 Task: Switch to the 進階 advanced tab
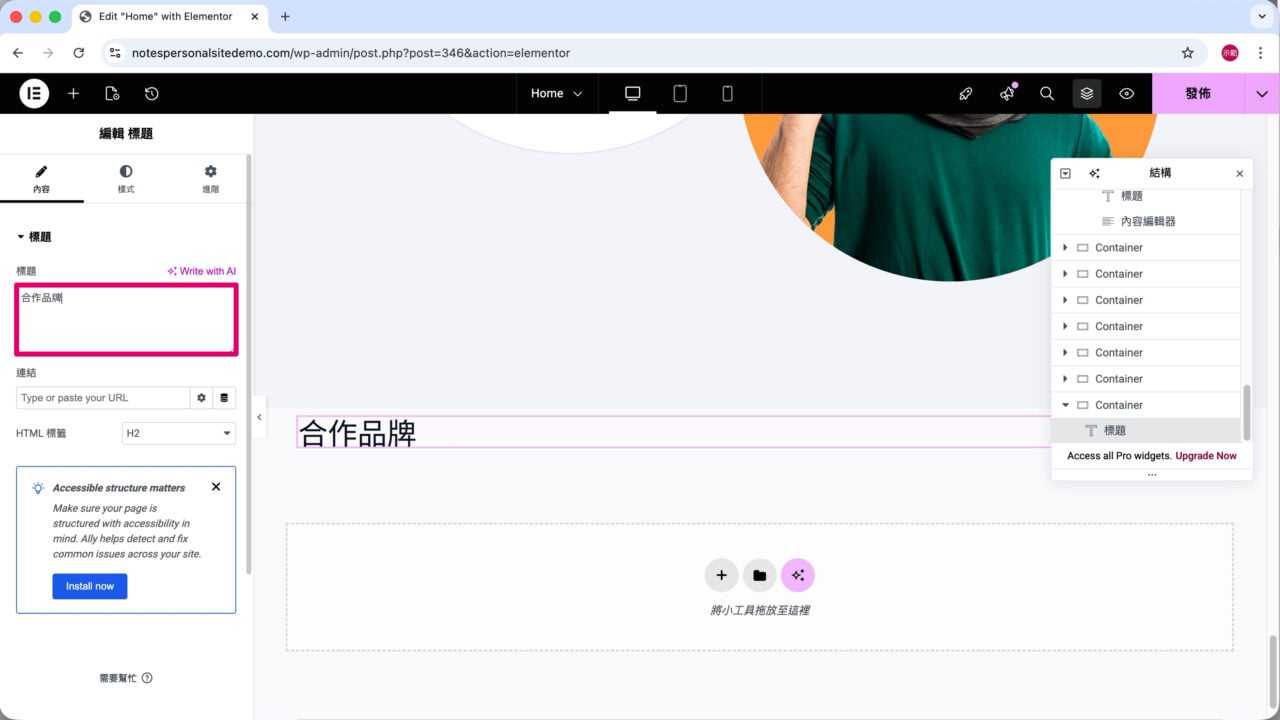click(x=210, y=179)
